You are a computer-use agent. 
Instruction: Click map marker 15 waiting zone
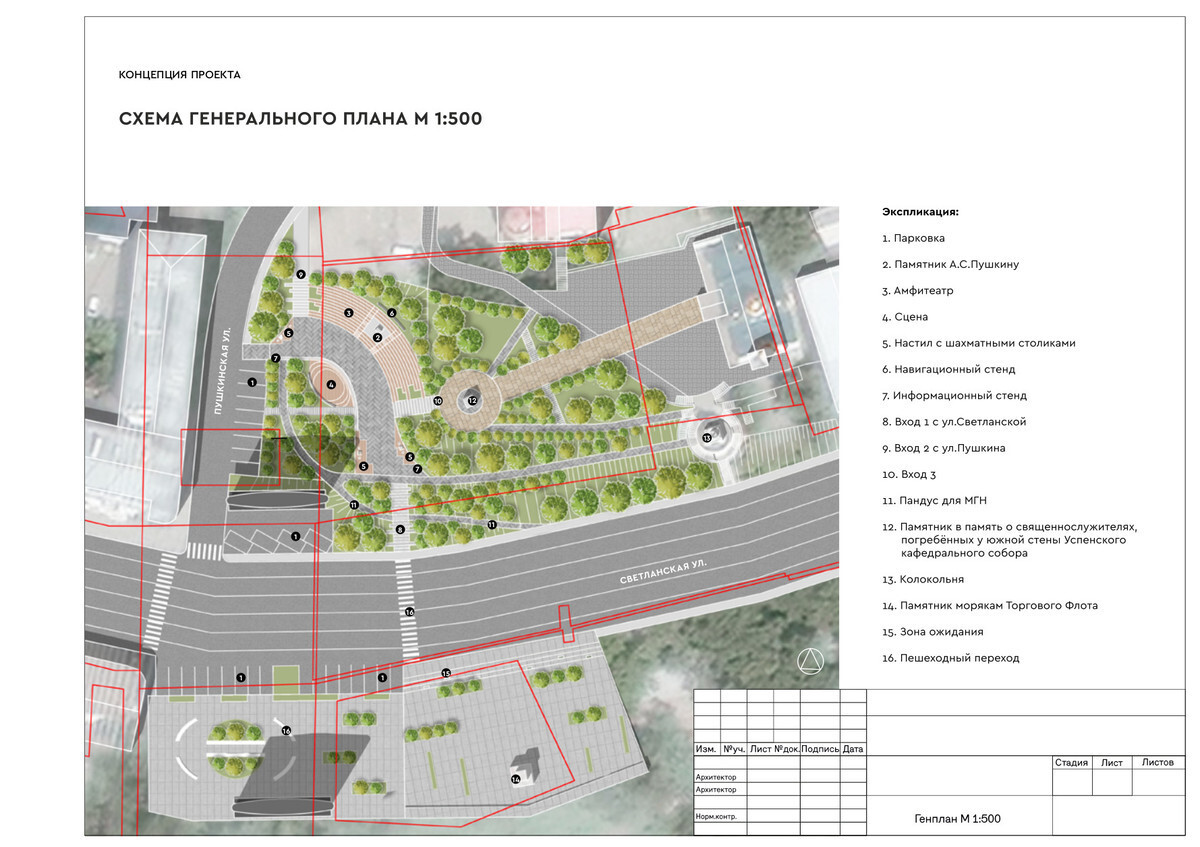point(446,673)
